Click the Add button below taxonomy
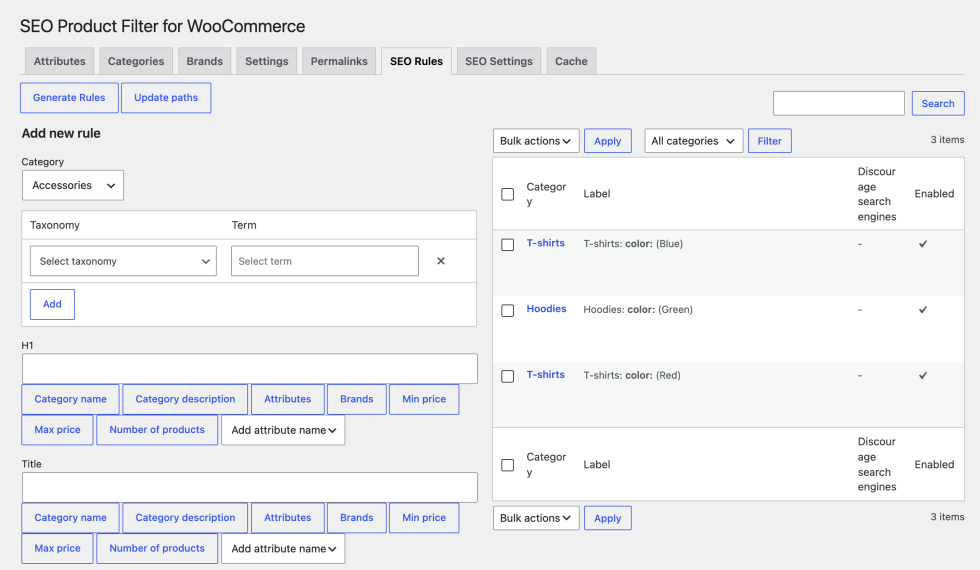This screenshot has height=570, width=980. (x=52, y=304)
